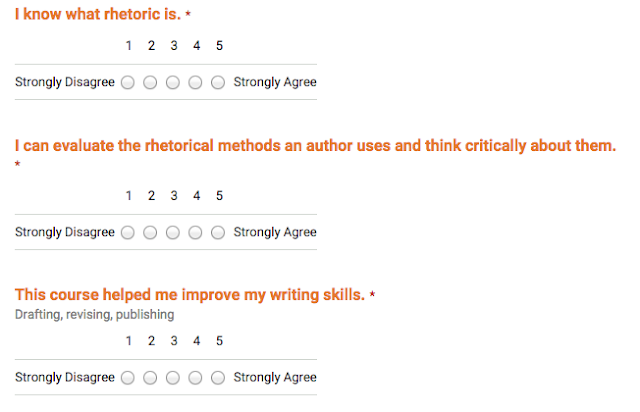
Task: Select rating 2 for evaluating rhetorical methods question
Action: [150, 232]
